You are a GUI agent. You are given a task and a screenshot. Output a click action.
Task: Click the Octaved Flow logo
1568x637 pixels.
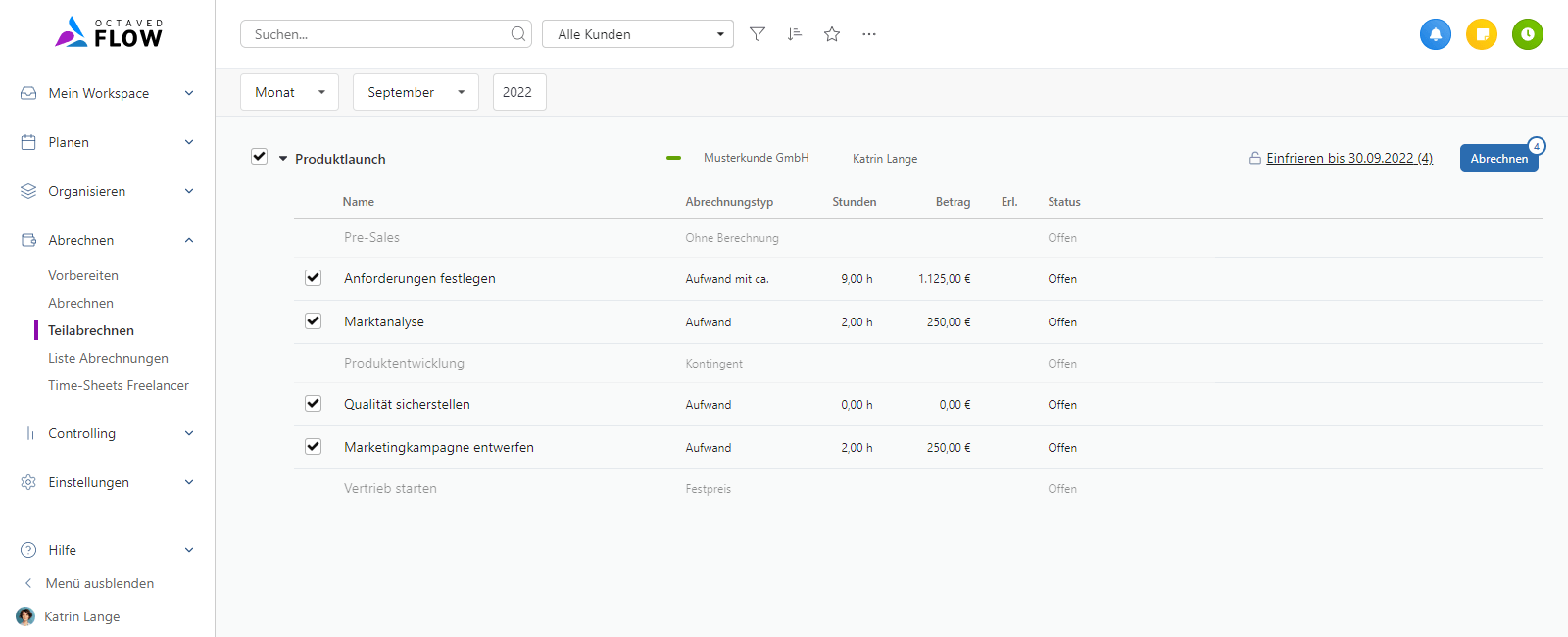109,32
